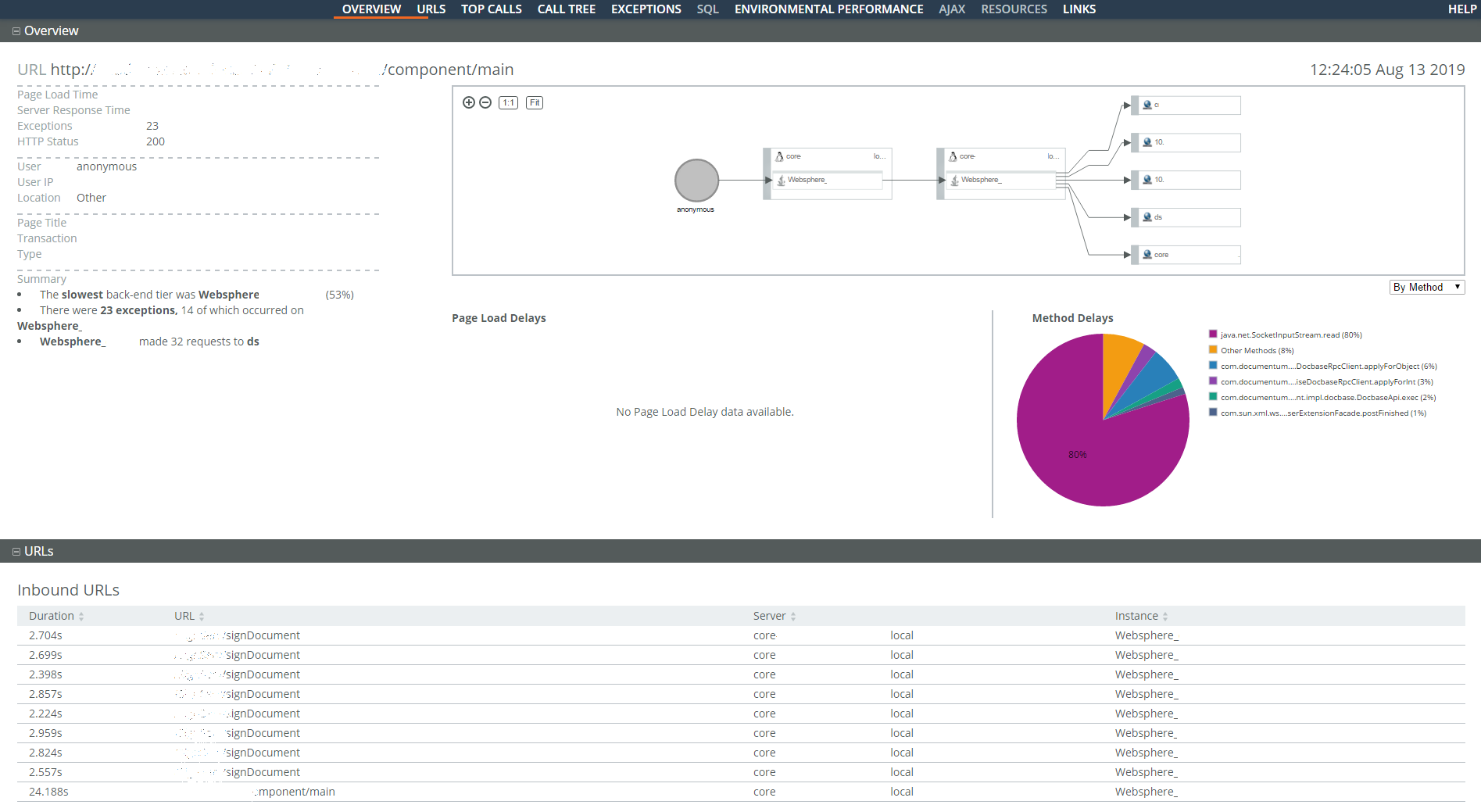The image size is (1481, 812).
Task: Click the 2.959s duration cell
Action: coord(45,734)
